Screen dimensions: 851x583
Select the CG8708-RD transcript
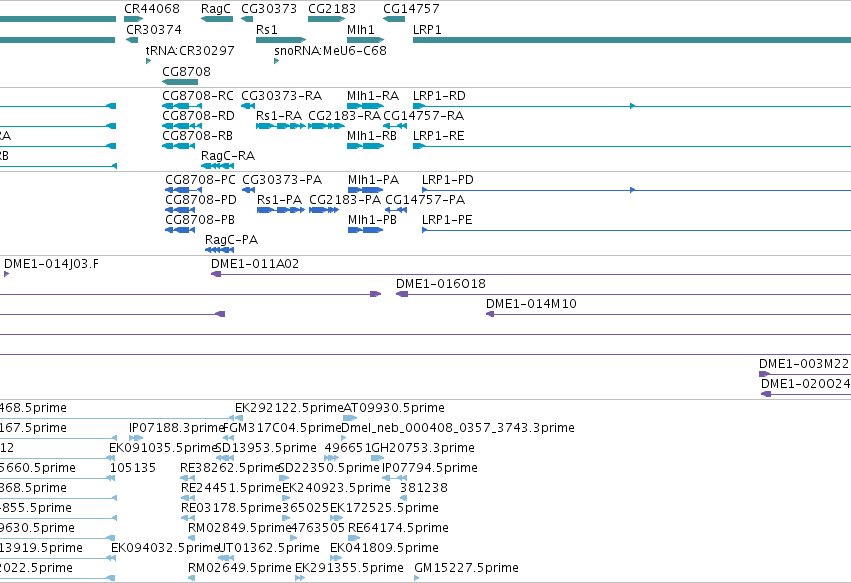(182, 126)
